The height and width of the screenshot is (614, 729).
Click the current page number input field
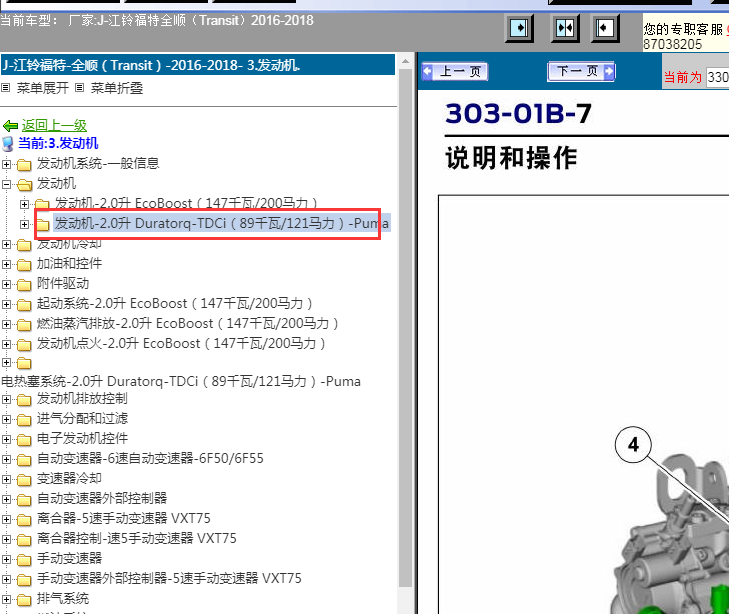717,77
